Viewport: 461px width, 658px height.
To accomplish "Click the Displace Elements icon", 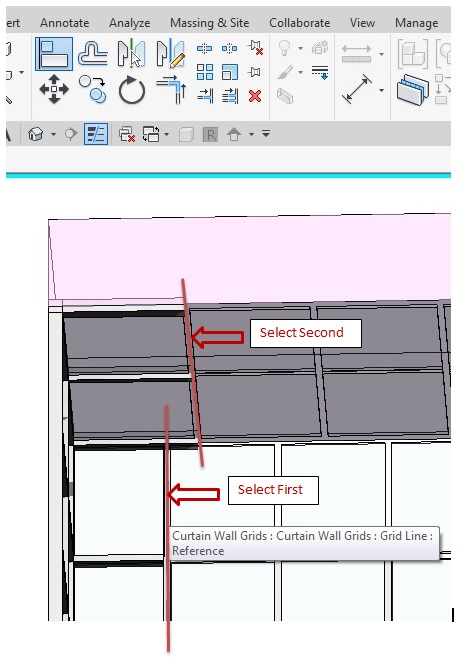I will tap(320, 48).
